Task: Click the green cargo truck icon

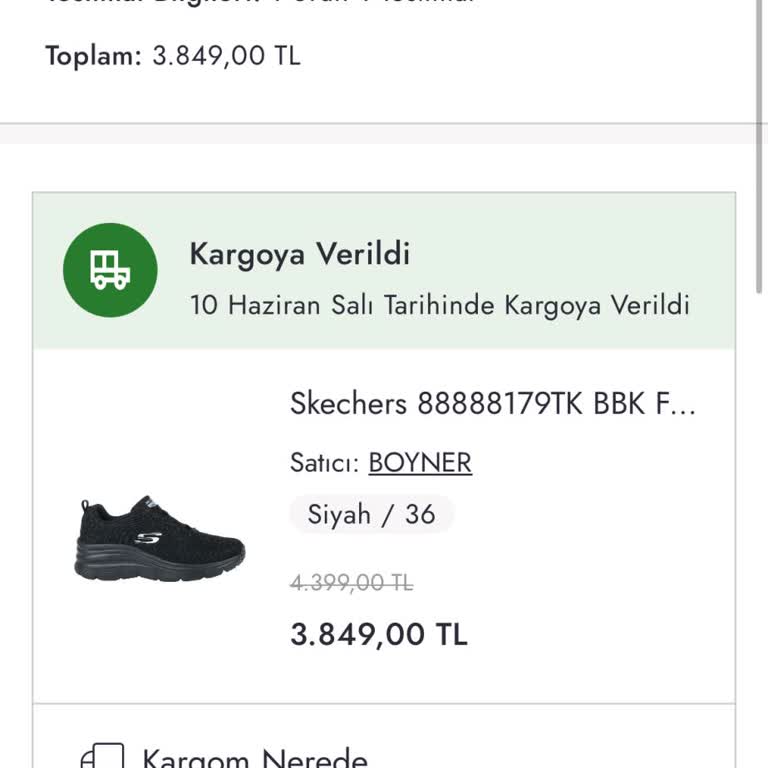Action: tap(110, 270)
